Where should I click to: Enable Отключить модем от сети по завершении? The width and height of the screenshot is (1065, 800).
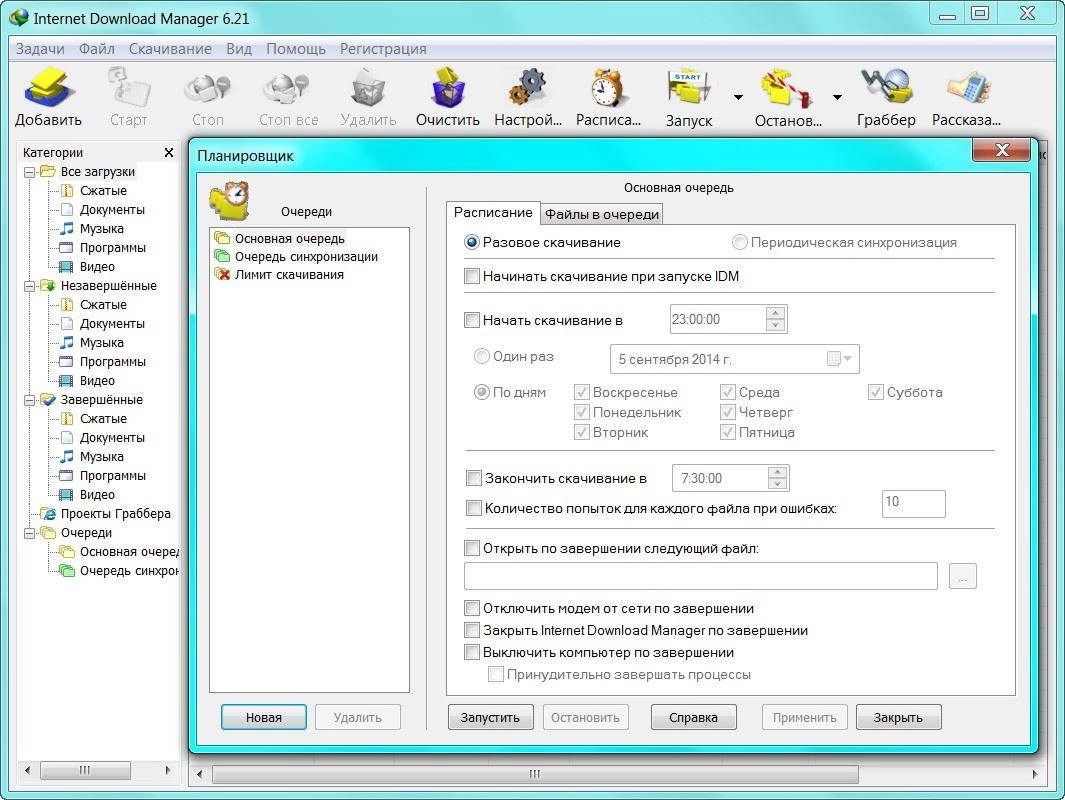[471, 608]
